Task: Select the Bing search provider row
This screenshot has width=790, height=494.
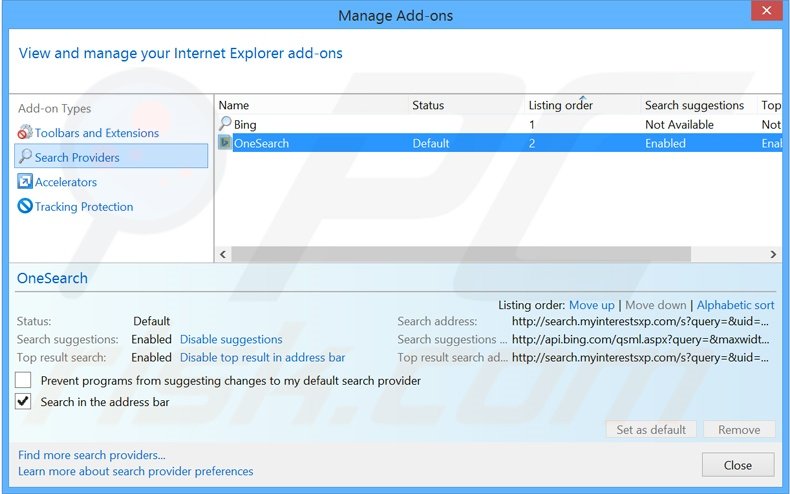Action: tap(499, 124)
